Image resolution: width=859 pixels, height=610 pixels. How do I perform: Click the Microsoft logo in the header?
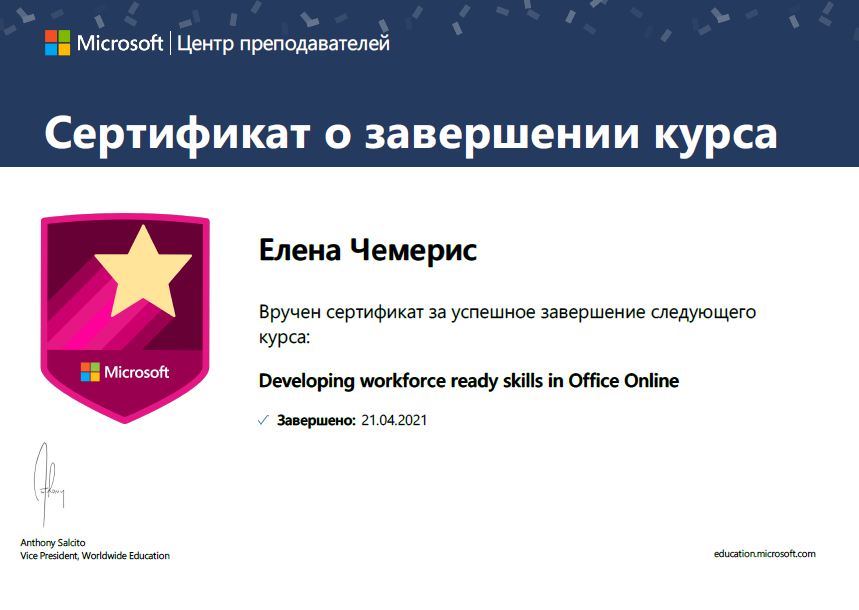[x=104, y=43]
